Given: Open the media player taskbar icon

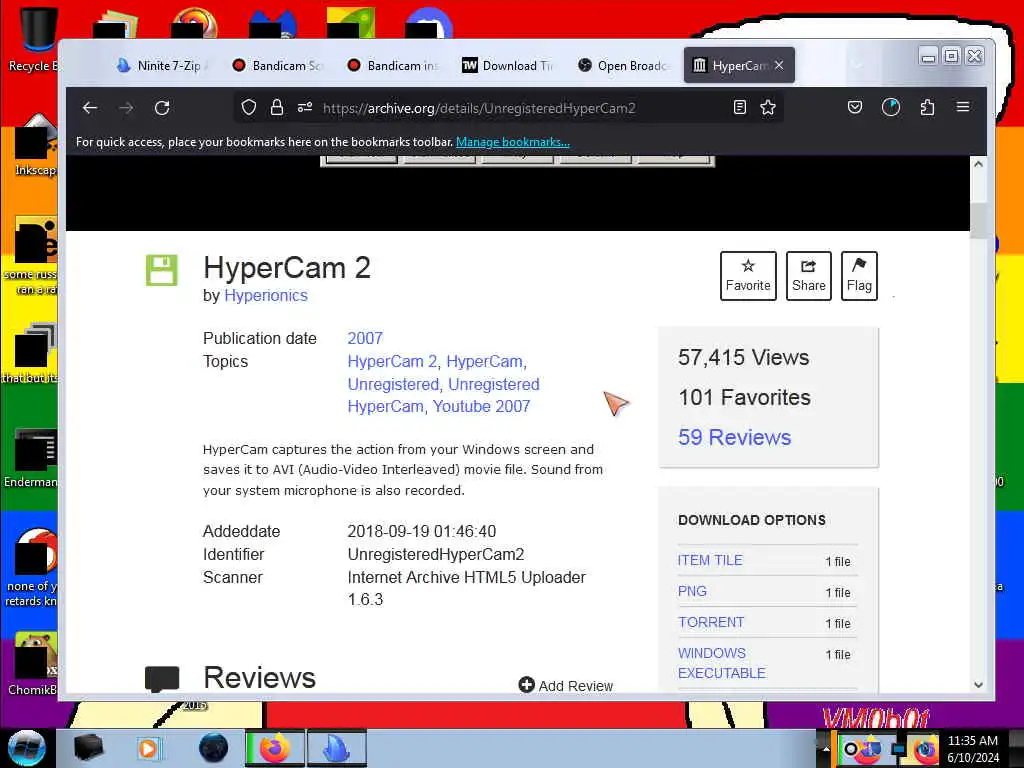Looking at the screenshot, I should pyautogui.click(x=148, y=748).
